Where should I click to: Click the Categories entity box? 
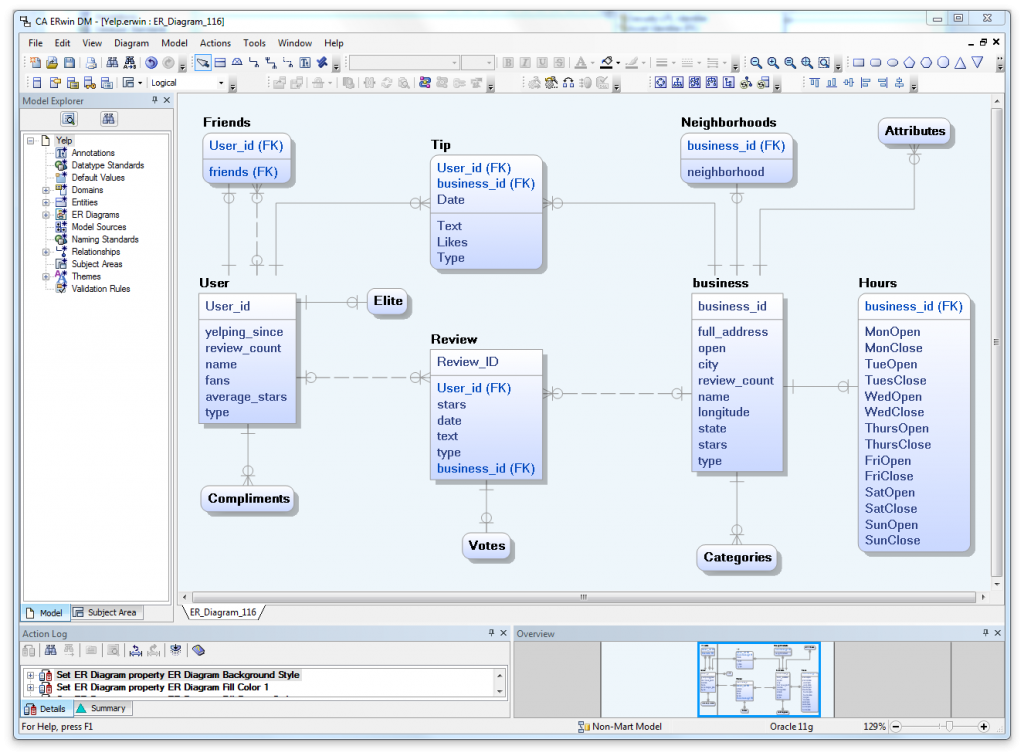[x=737, y=558]
